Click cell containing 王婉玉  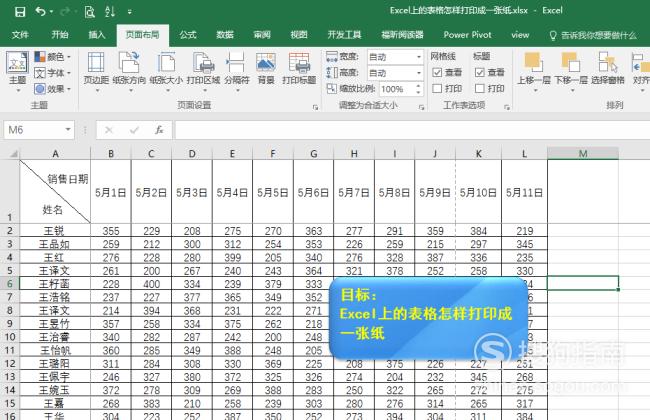55,390
